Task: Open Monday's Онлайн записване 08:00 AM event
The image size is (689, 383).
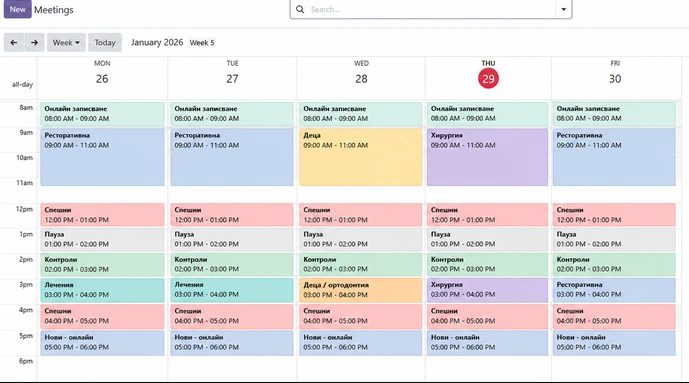Action: [x=102, y=114]
